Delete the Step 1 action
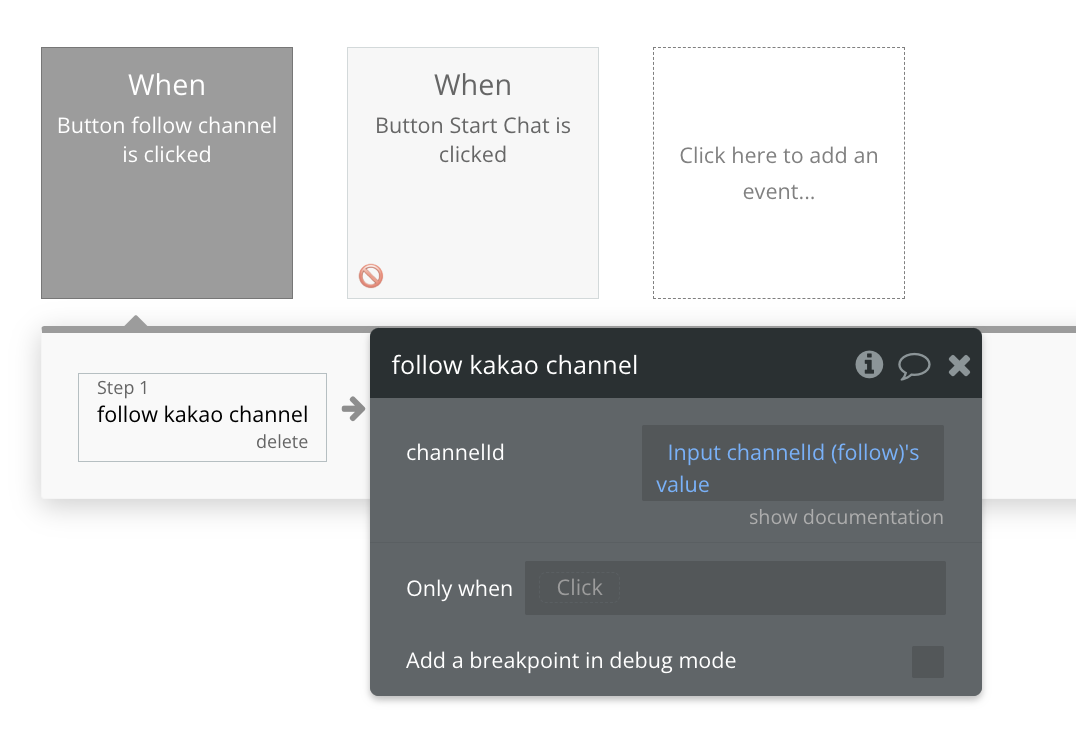This screenshot has width=1076, height=752. (x=282, y=442)
